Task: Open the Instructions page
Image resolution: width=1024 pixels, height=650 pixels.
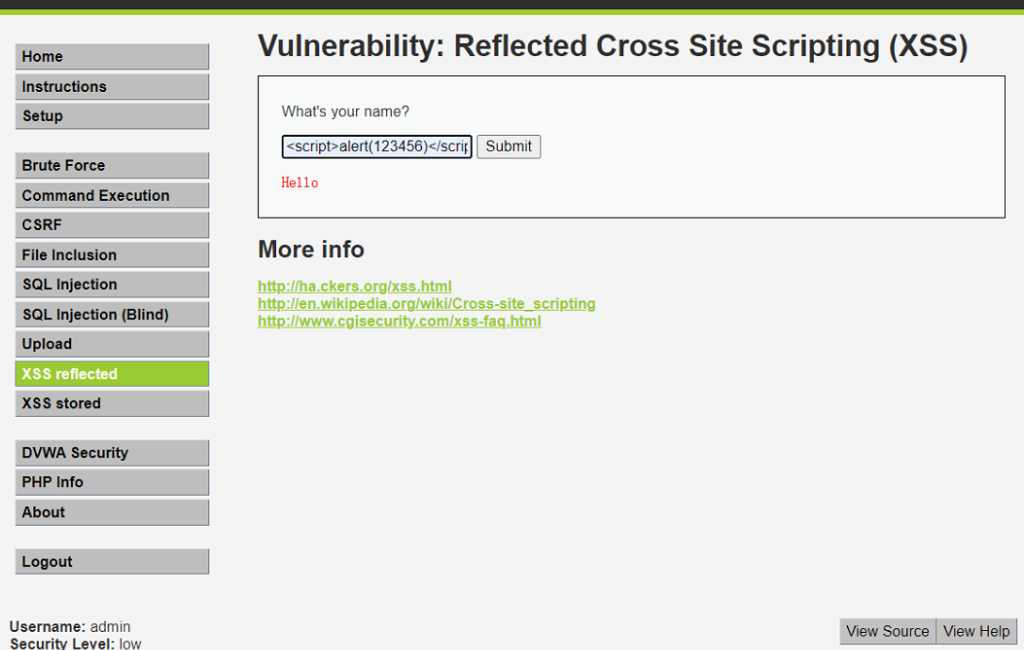Action: coord(111,86)
